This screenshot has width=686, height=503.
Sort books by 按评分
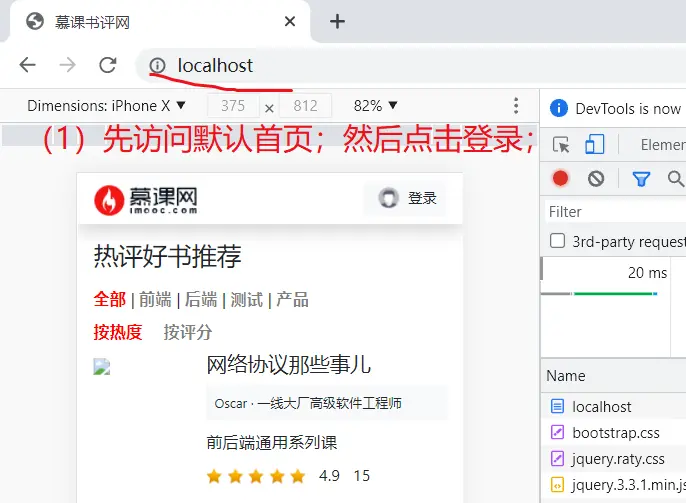[188, 332]
